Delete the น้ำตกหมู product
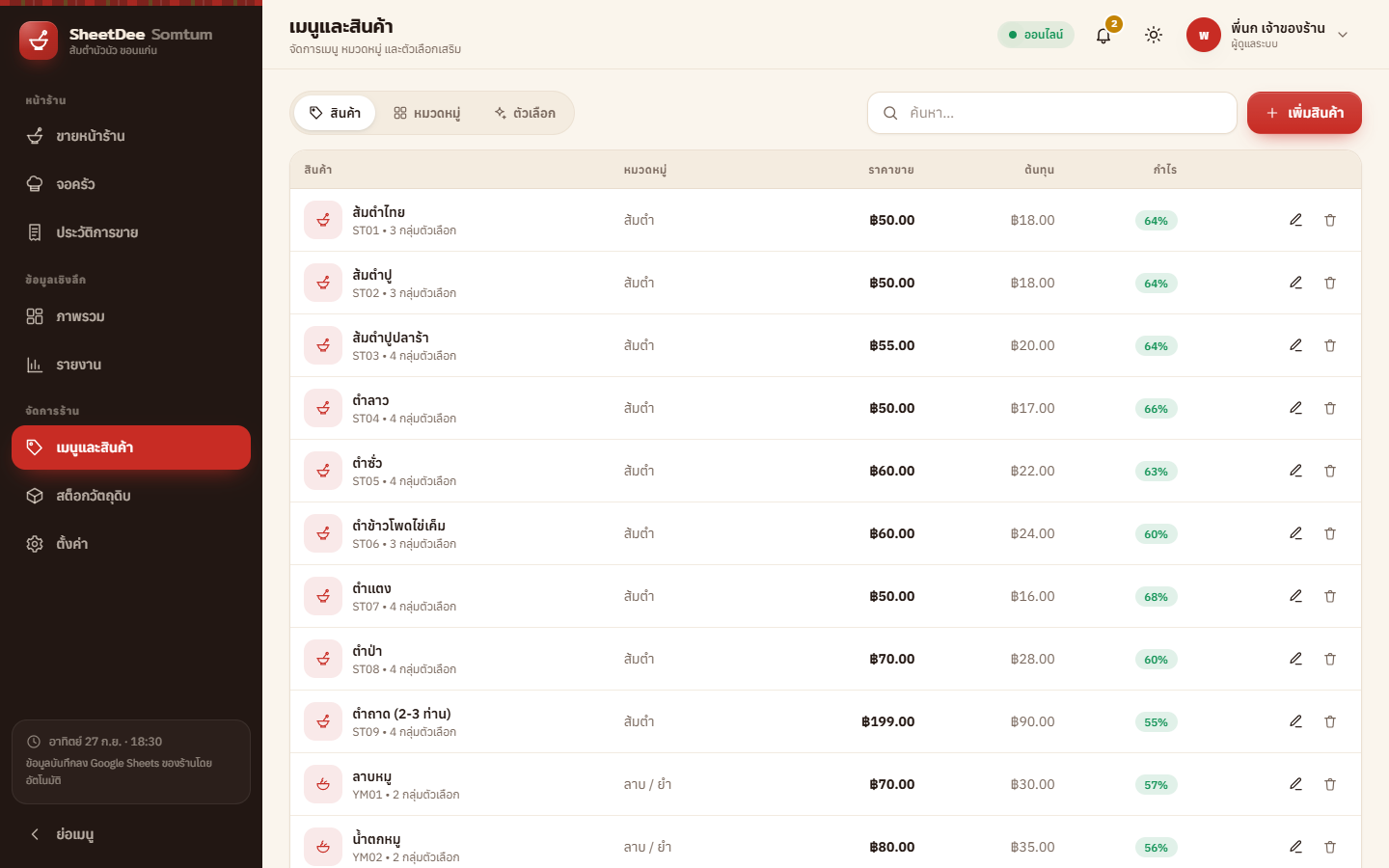The image size is (1389, 868). click(x=1330, y=847)
